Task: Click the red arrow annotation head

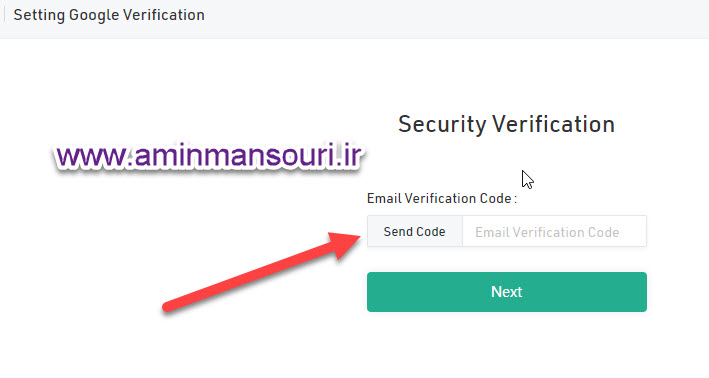Action: (345, 244)
